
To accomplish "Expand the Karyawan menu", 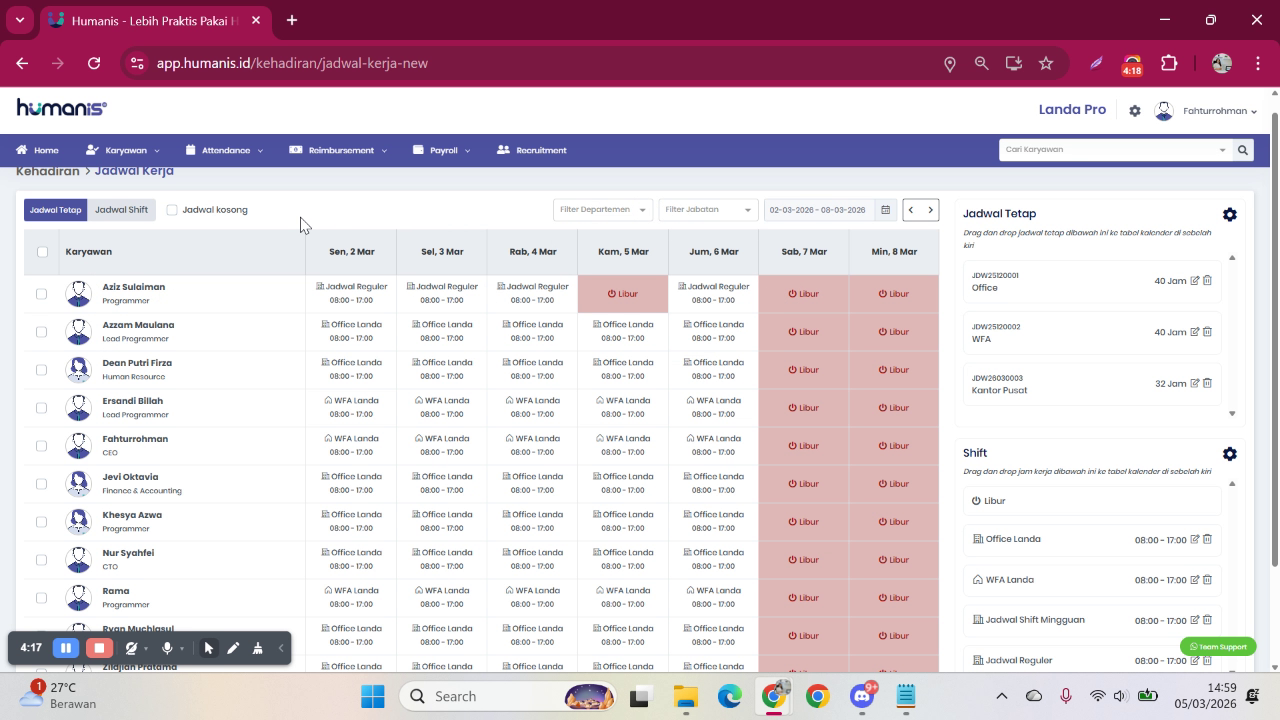I will pos(123,150).
